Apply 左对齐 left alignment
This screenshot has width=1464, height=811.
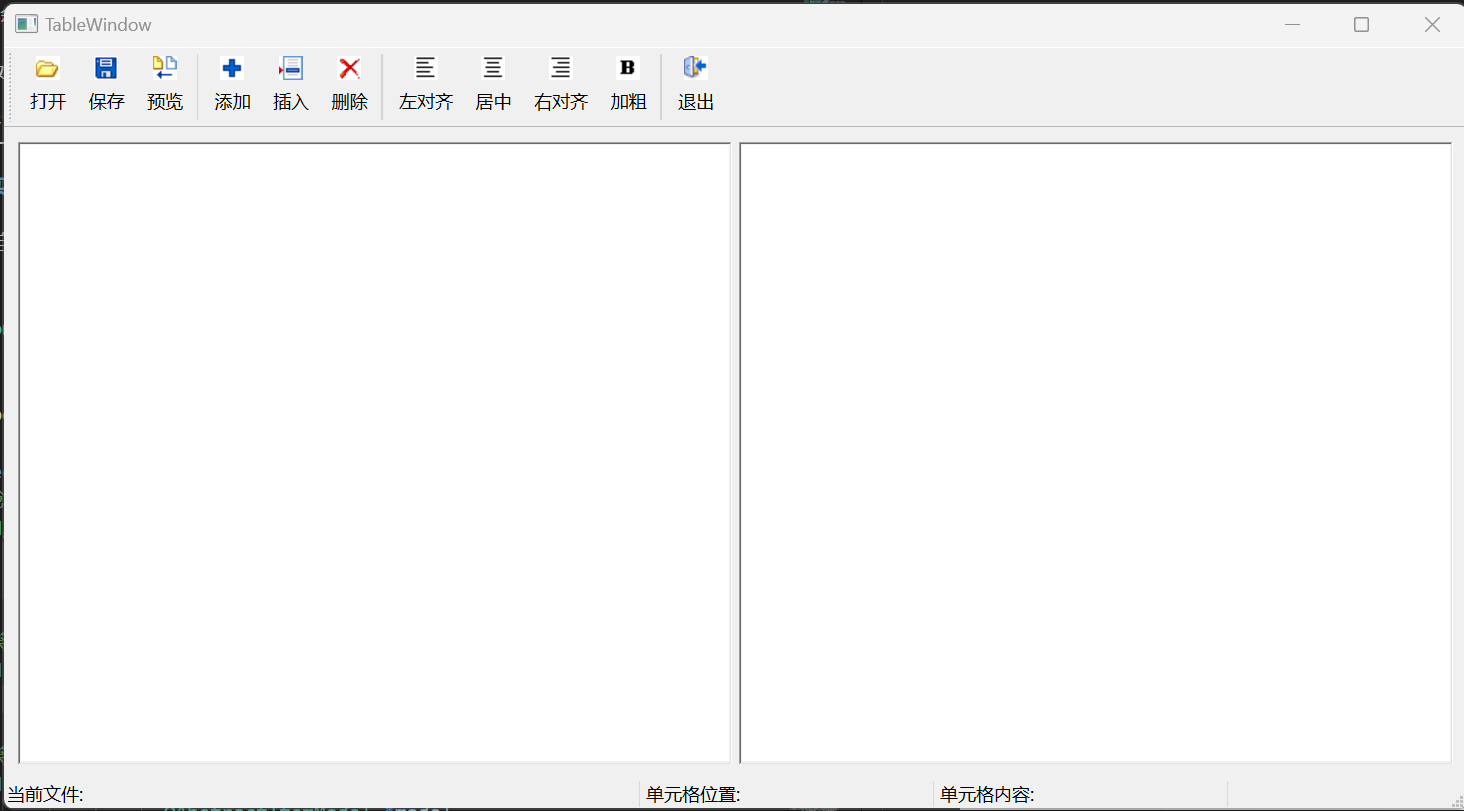[x=426, y=69]
